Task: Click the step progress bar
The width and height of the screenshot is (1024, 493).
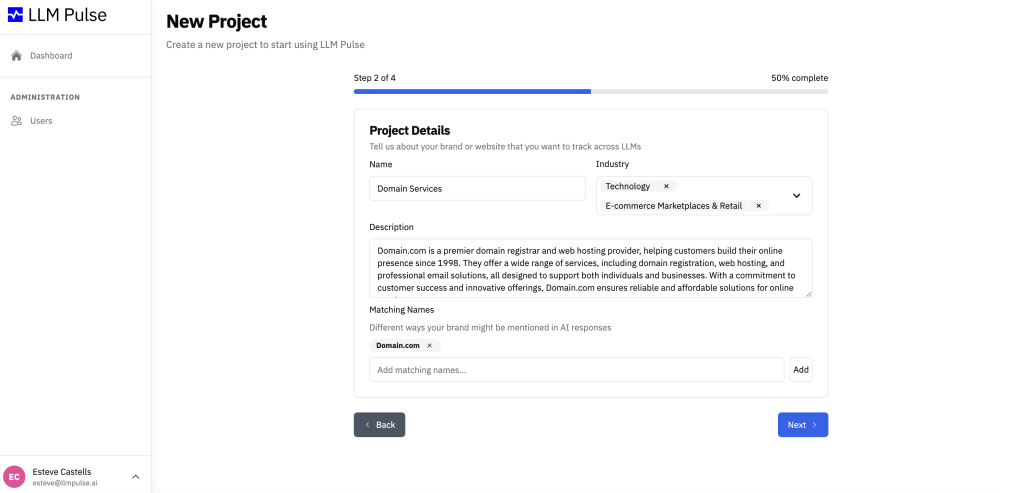Action: point(591,91)
